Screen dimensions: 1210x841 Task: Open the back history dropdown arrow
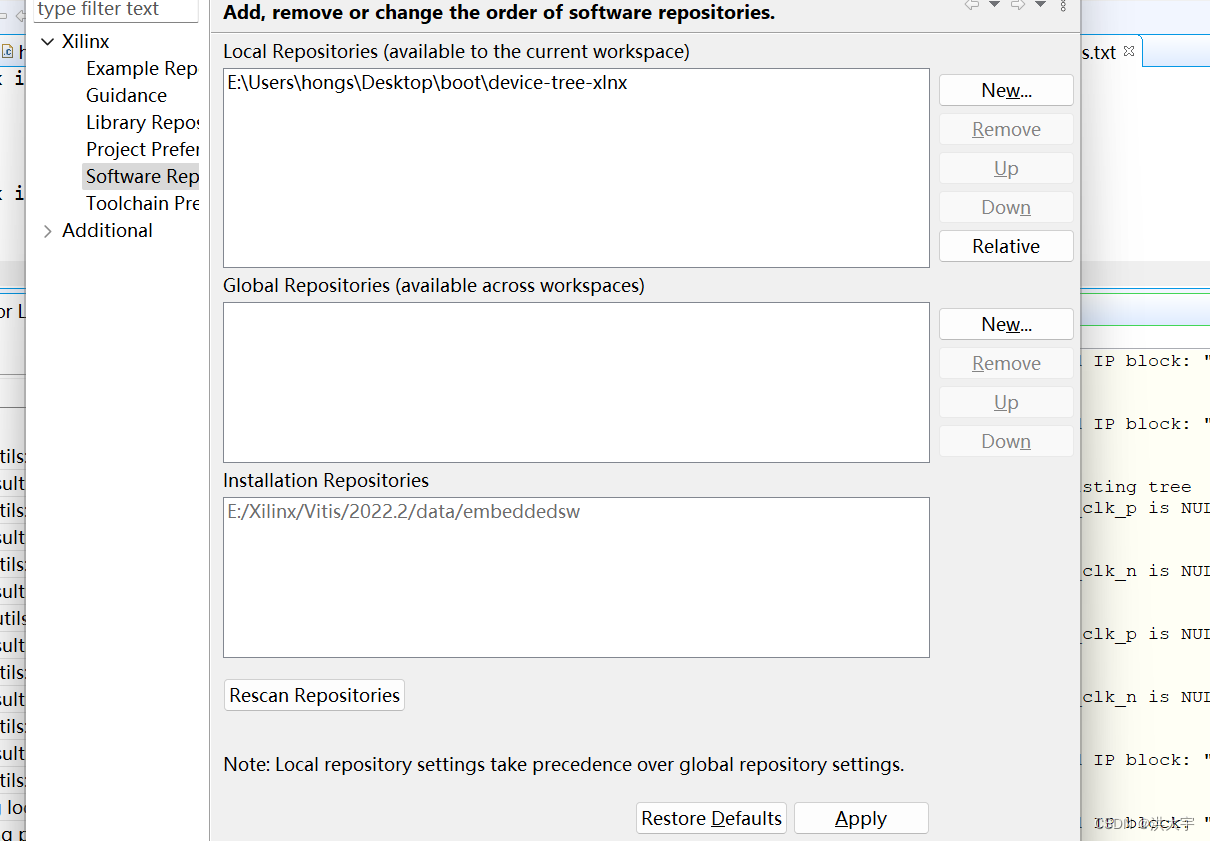click(994, 5)
